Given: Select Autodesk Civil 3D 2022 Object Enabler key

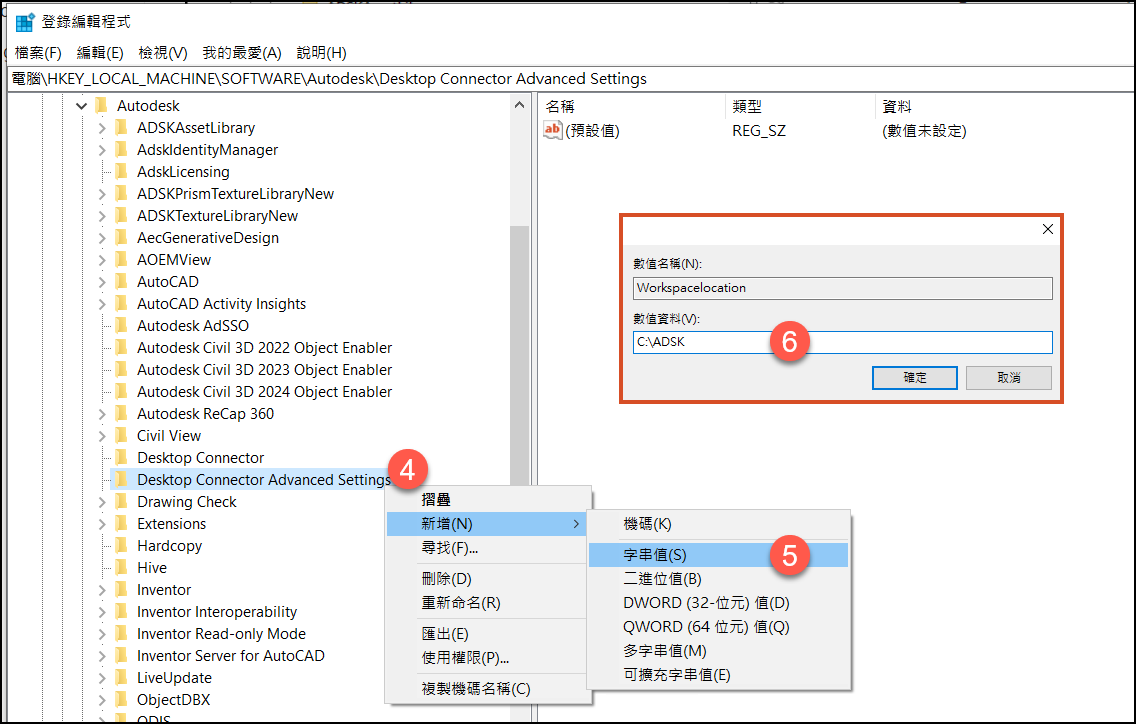Looking at the screenshot, I should pyautogui.click(x=264, y=348).
